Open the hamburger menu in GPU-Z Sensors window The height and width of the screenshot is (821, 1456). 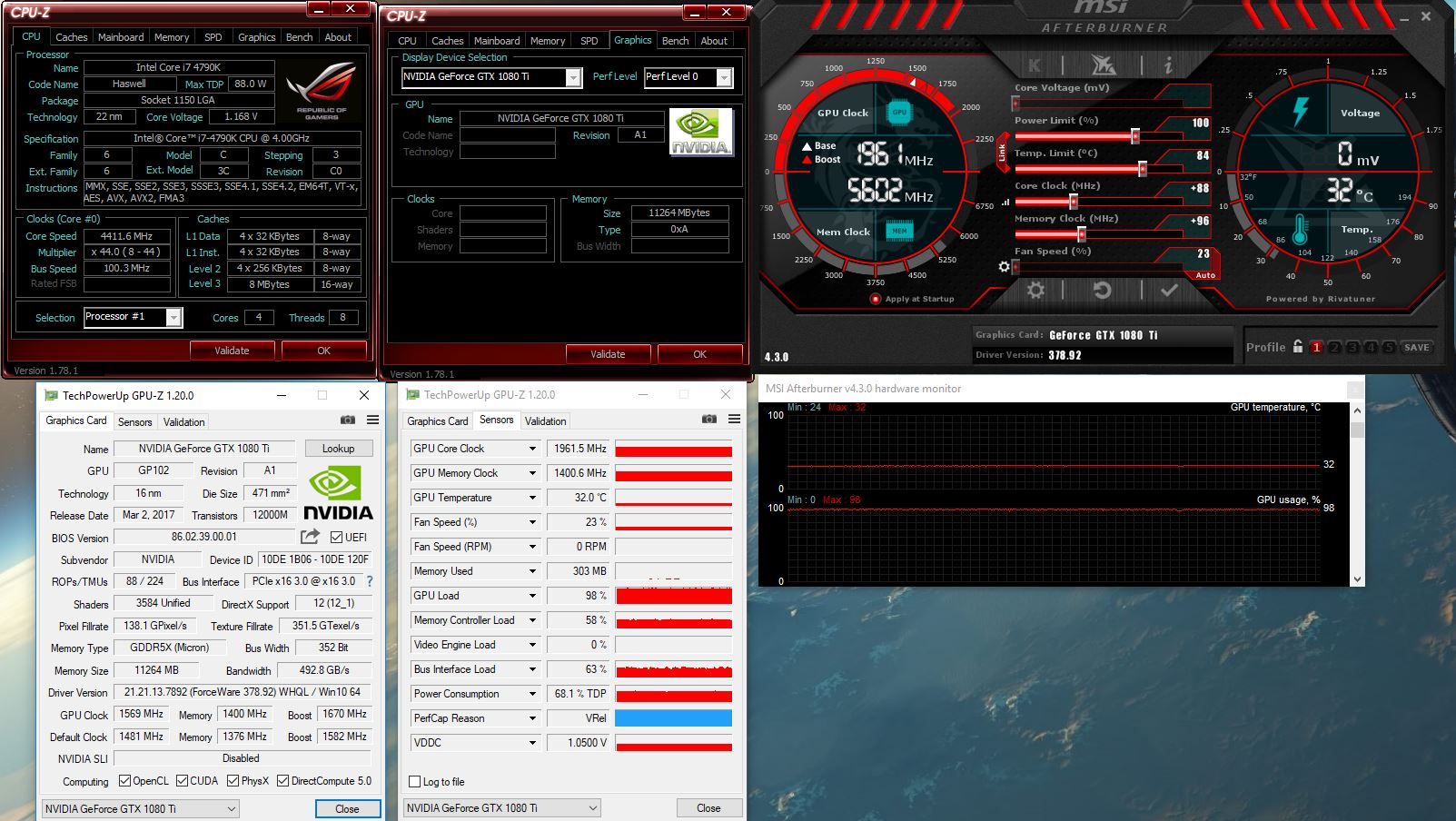pyautogui.click(x=734, y=419)
